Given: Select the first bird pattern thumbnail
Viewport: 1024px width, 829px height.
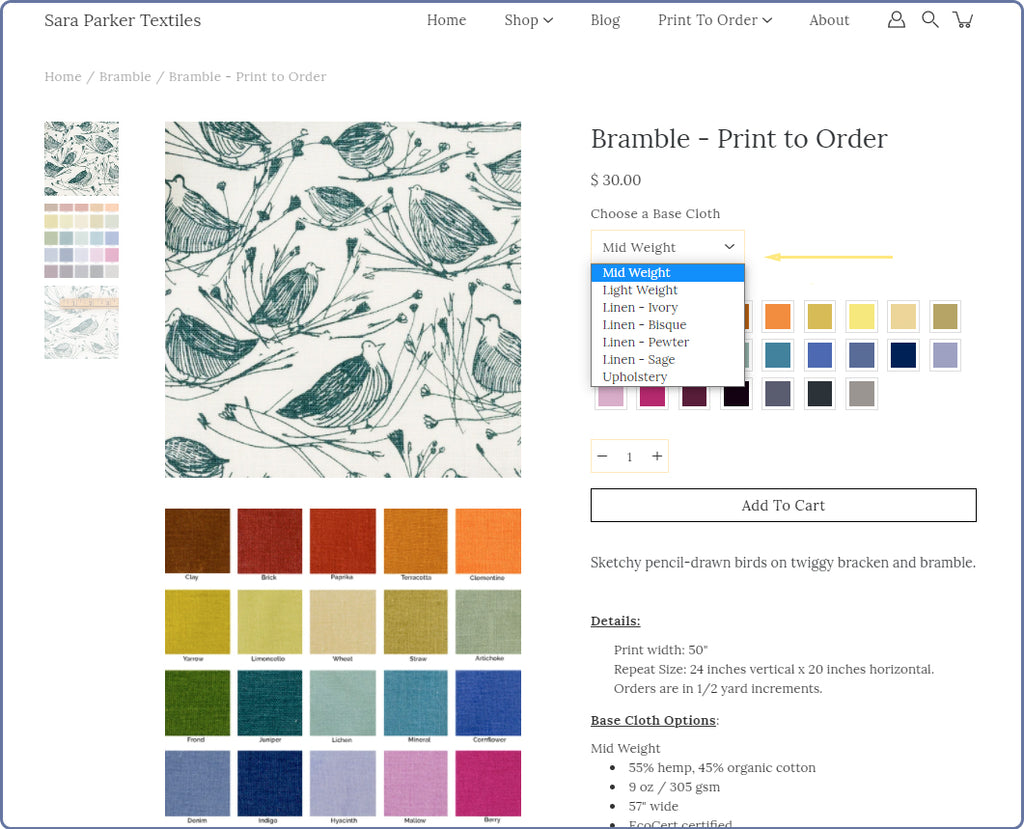Looking at the screenshot, I should tap(81, 158).
